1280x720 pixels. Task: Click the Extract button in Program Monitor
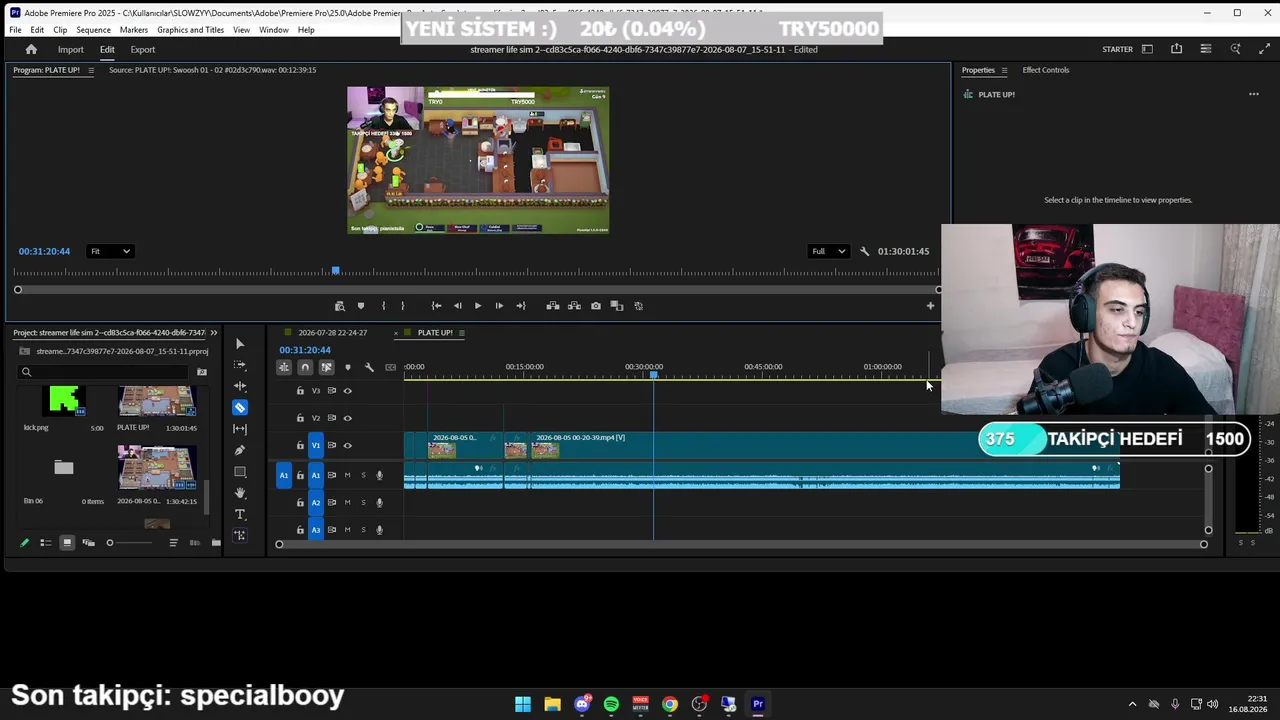coord(574,306)
